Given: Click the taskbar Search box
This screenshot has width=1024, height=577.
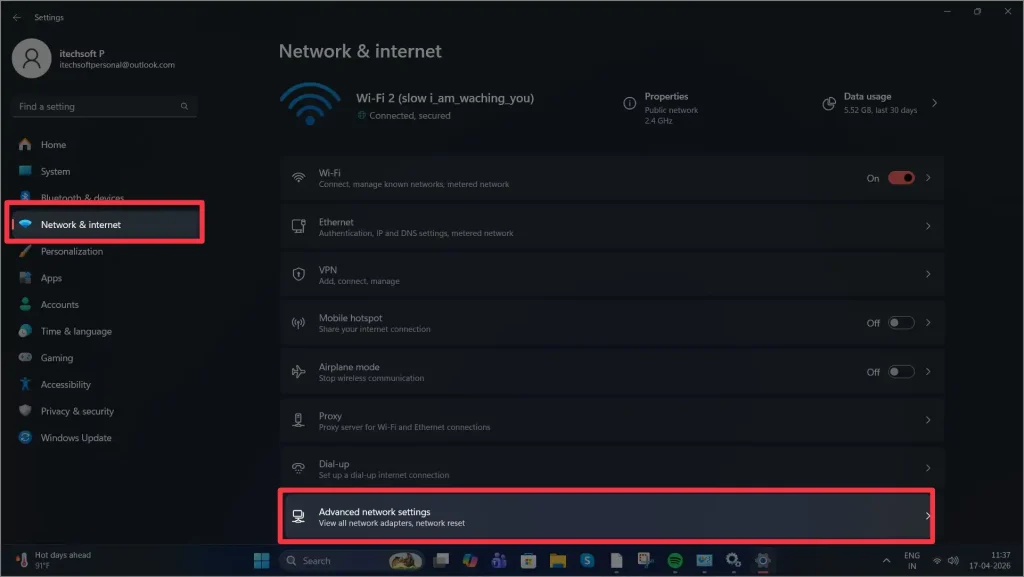Looking at the screenshot, I should click(x=352, y=561).
